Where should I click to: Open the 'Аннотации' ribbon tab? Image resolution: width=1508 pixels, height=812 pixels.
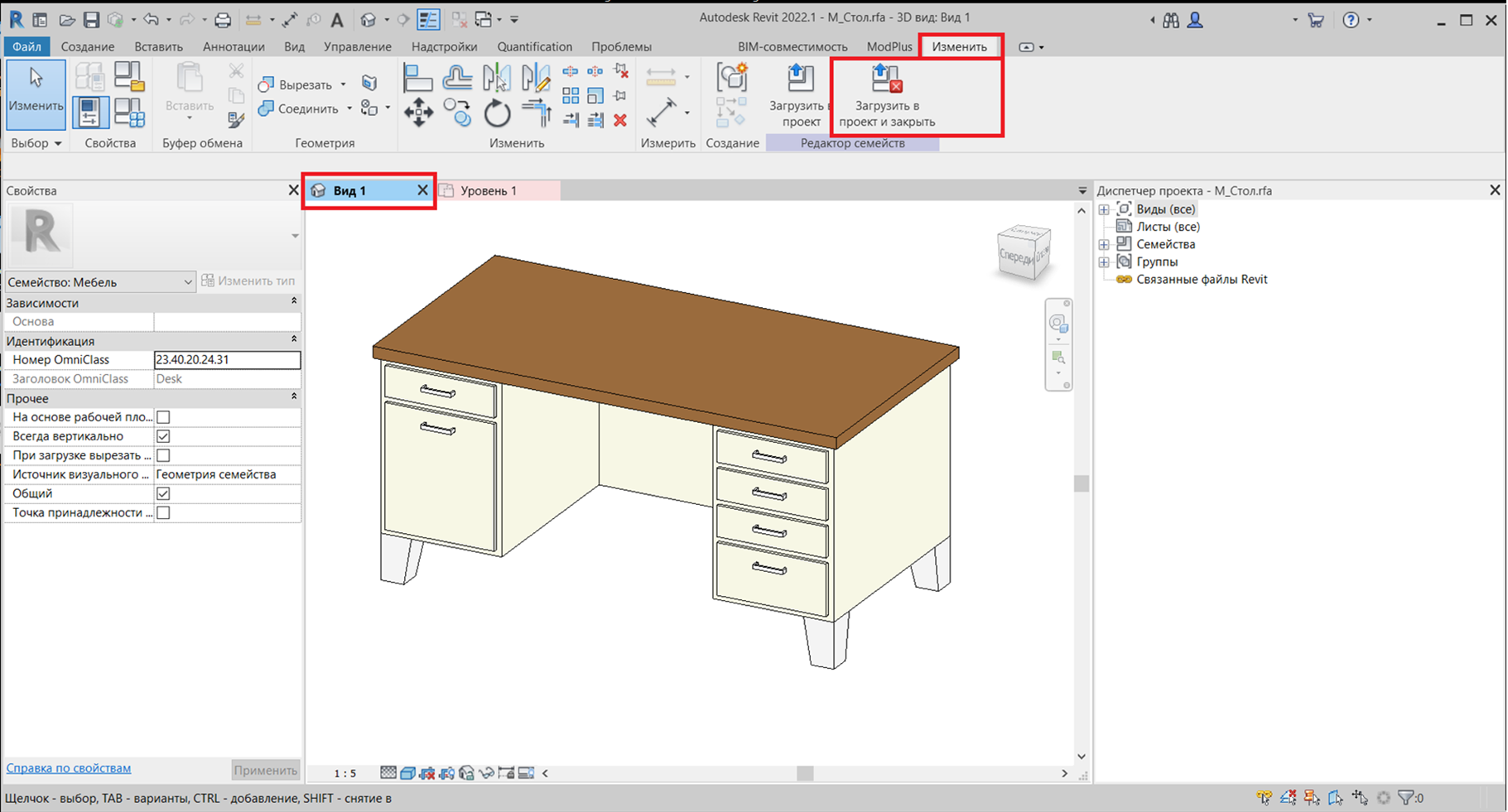234,47
